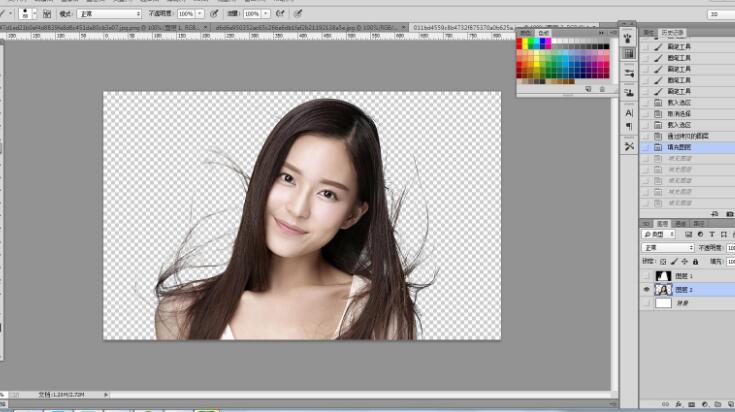Switch to the 色板 Swatches tab
The image size is (735, 412).
[543, 33]
